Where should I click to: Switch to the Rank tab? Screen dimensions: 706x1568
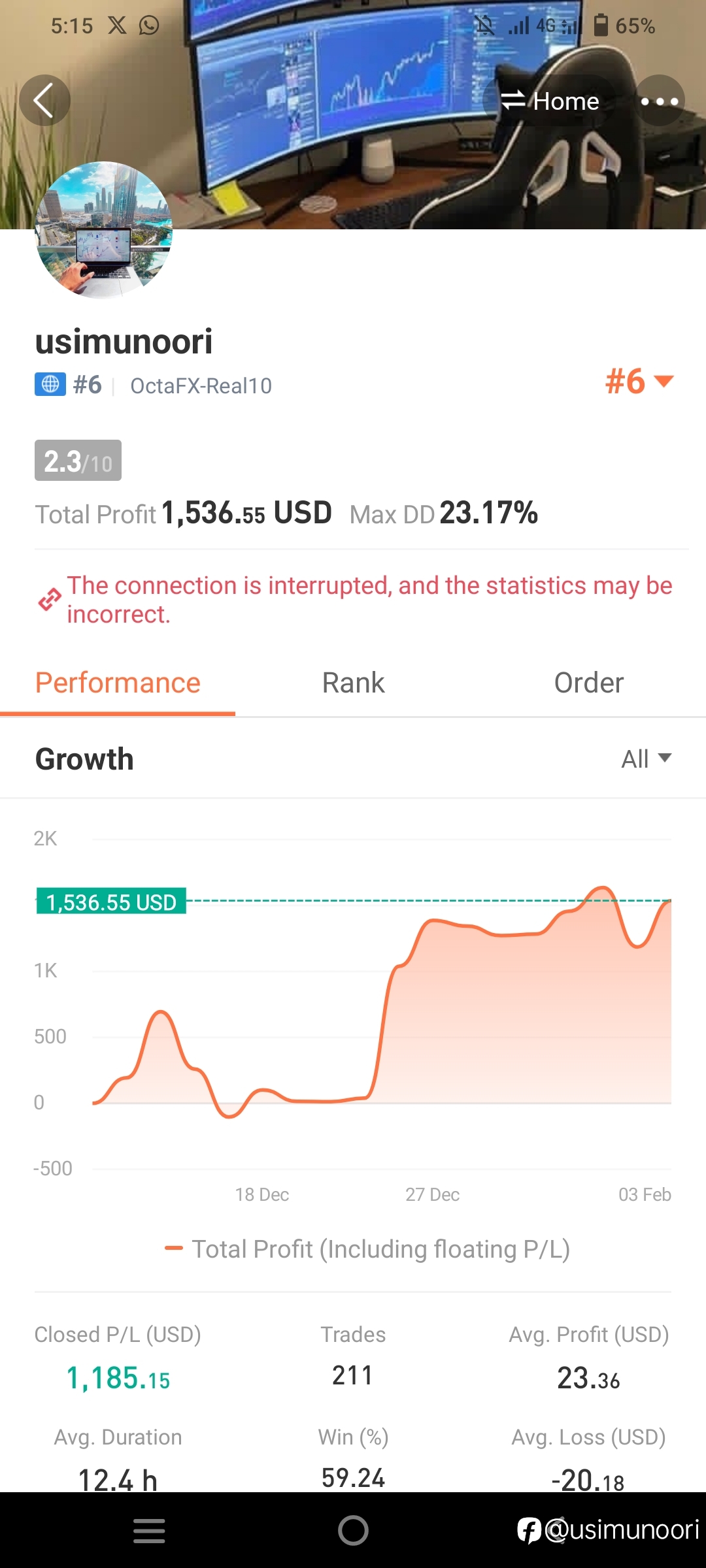tap(353, 683)
